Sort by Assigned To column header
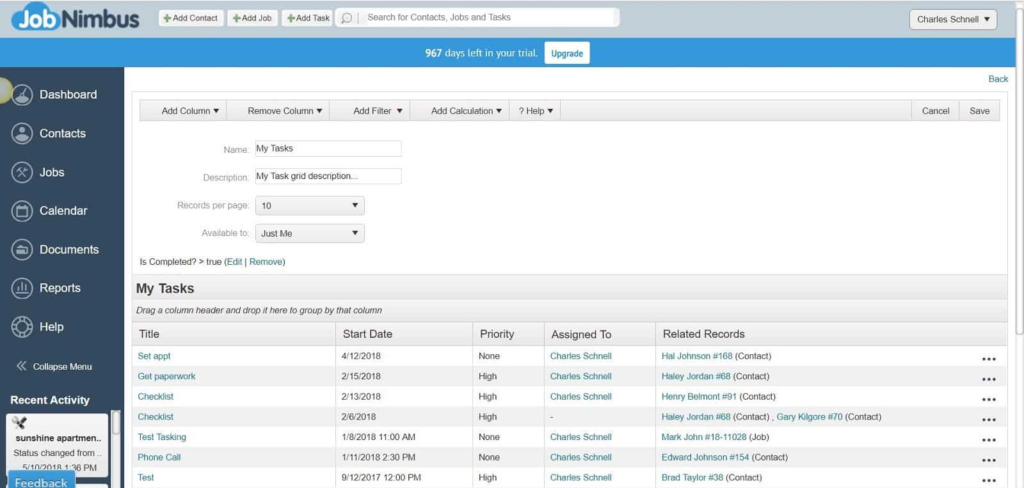Screen dimensions: 1024x488 pos(599,334)
